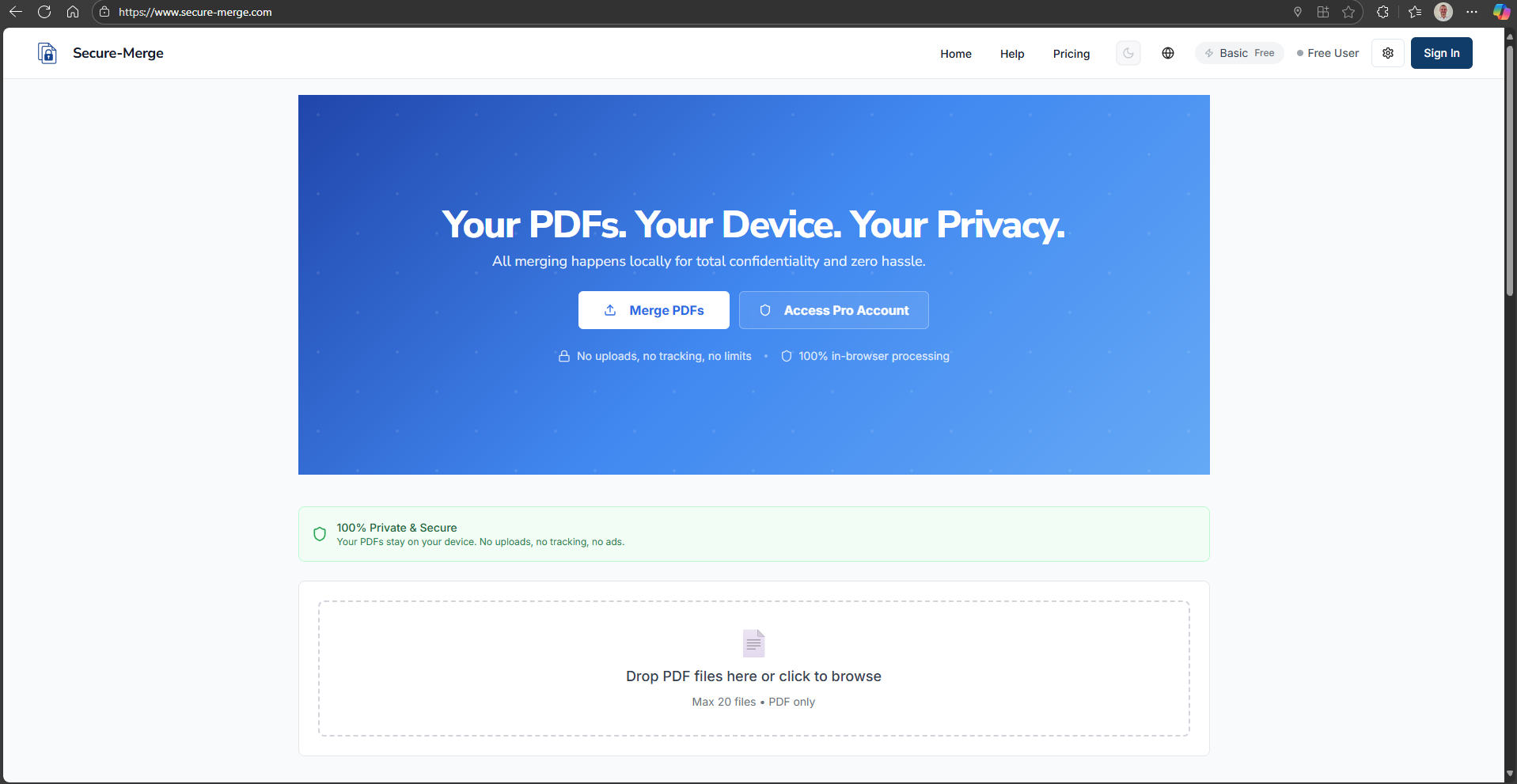Click the Free User status label
Image resolution: width=1517 pixels, height=784 pixels.
1328,53
